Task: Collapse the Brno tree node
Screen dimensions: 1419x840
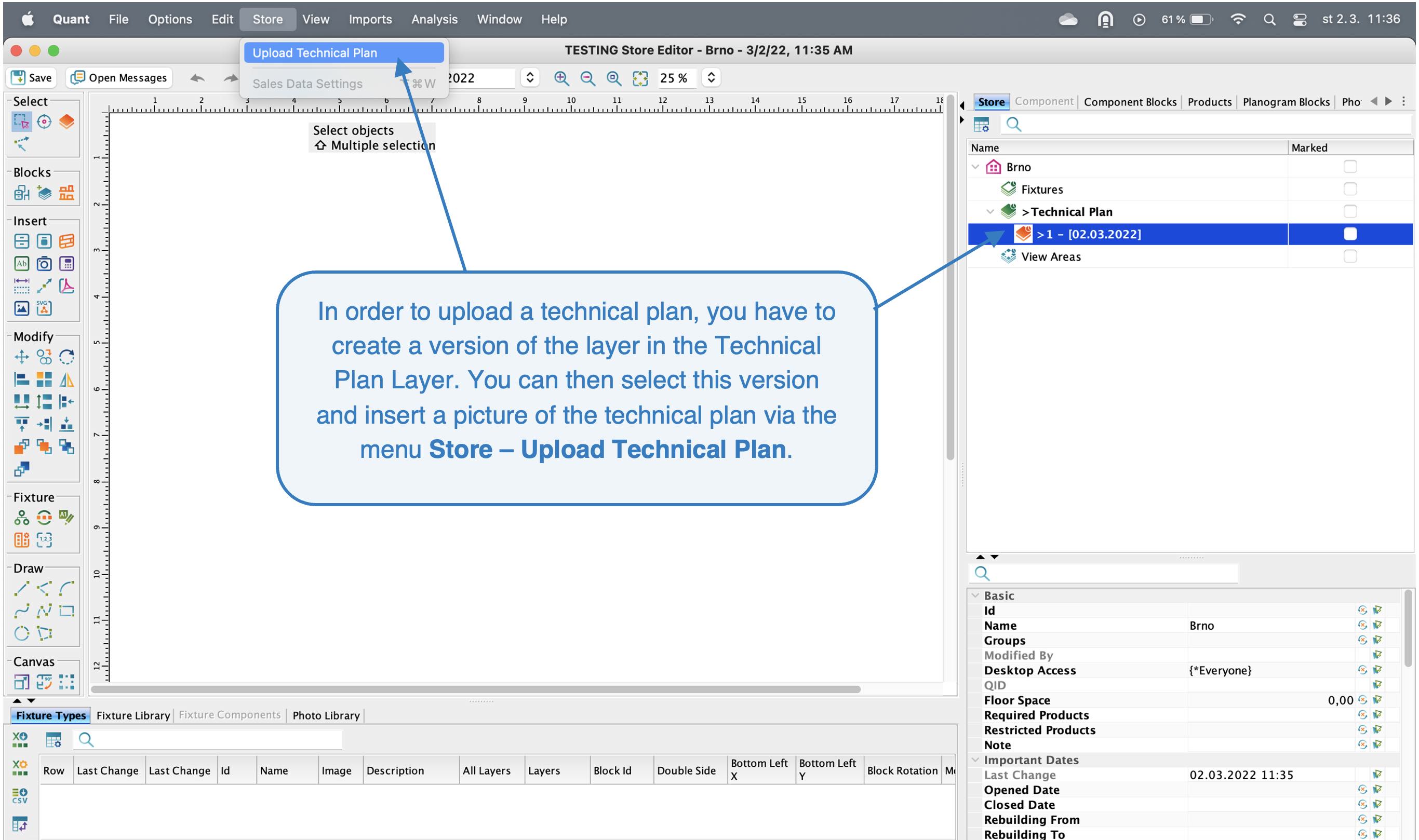Action: click(x=975, y=167)
